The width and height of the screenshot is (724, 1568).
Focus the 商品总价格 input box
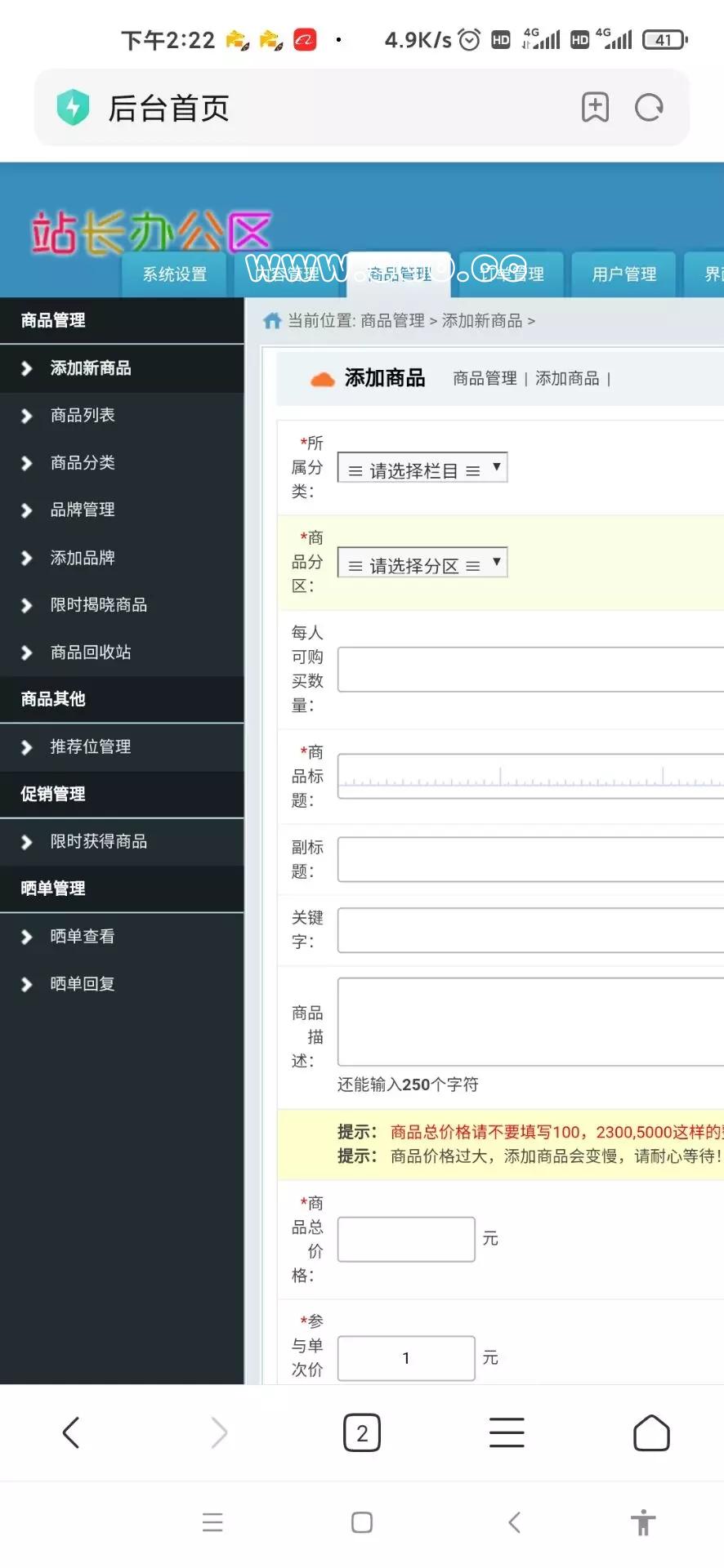[406, 1239]
